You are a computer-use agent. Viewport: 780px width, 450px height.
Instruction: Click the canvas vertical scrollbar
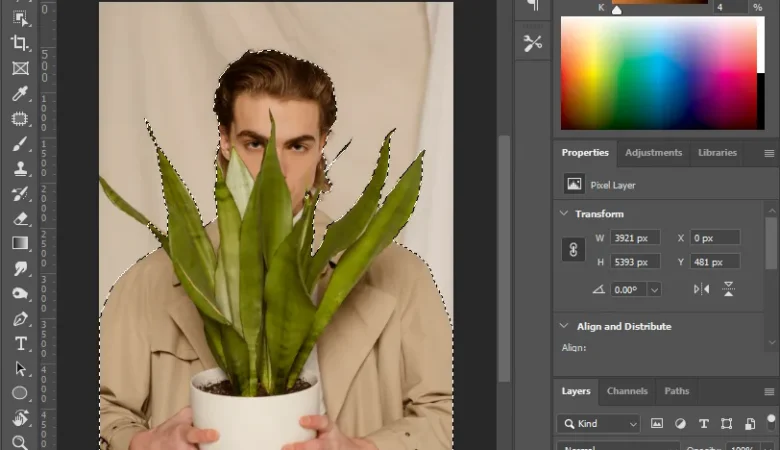[x=504, y=259]
